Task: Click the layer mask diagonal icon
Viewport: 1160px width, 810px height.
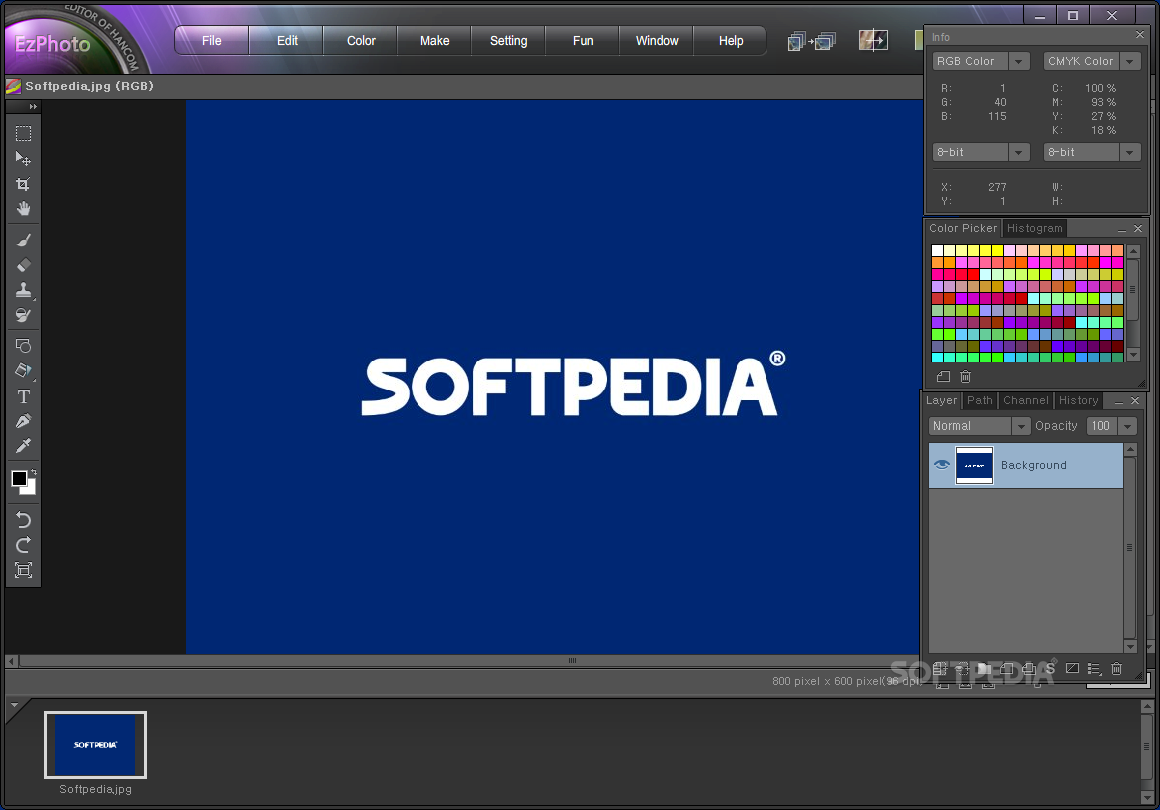Action: (1072, 668)
